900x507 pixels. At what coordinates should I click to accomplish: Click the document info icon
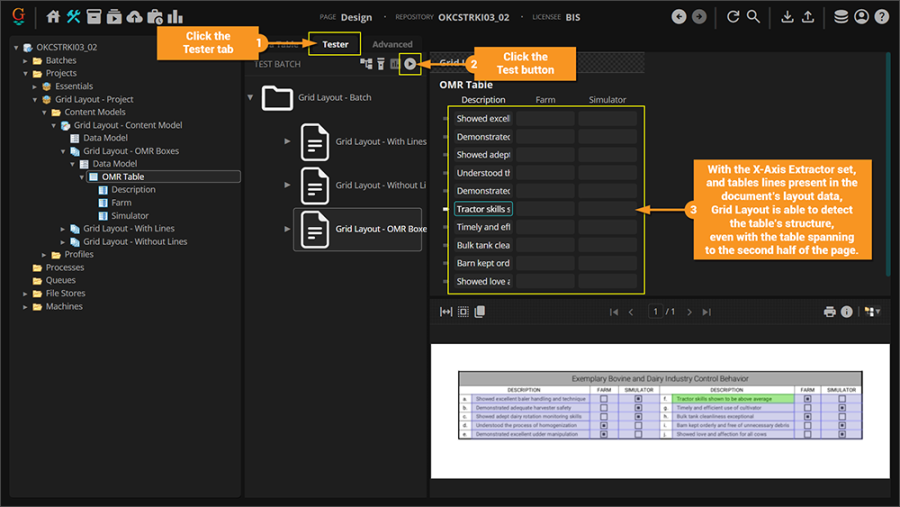coord(846,312)
